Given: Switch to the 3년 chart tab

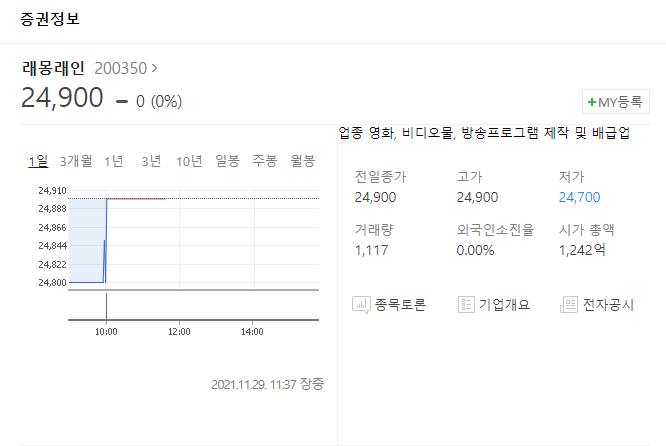Looking at the screenshot, I should pyautogui.click(x=151, y=161).
